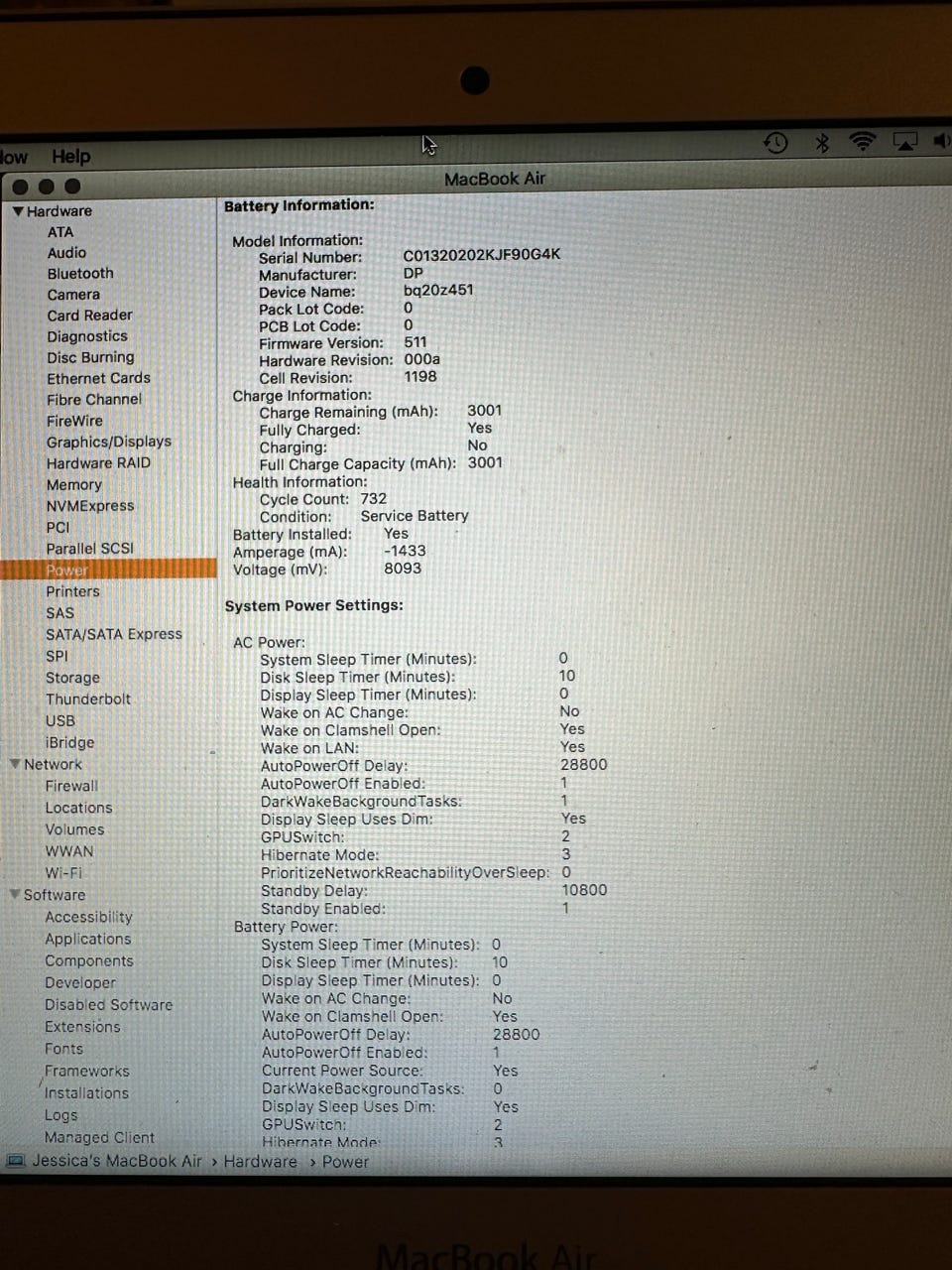Select iBridge in the sidebar
952x1270 pixels.
tap(70, 743)
